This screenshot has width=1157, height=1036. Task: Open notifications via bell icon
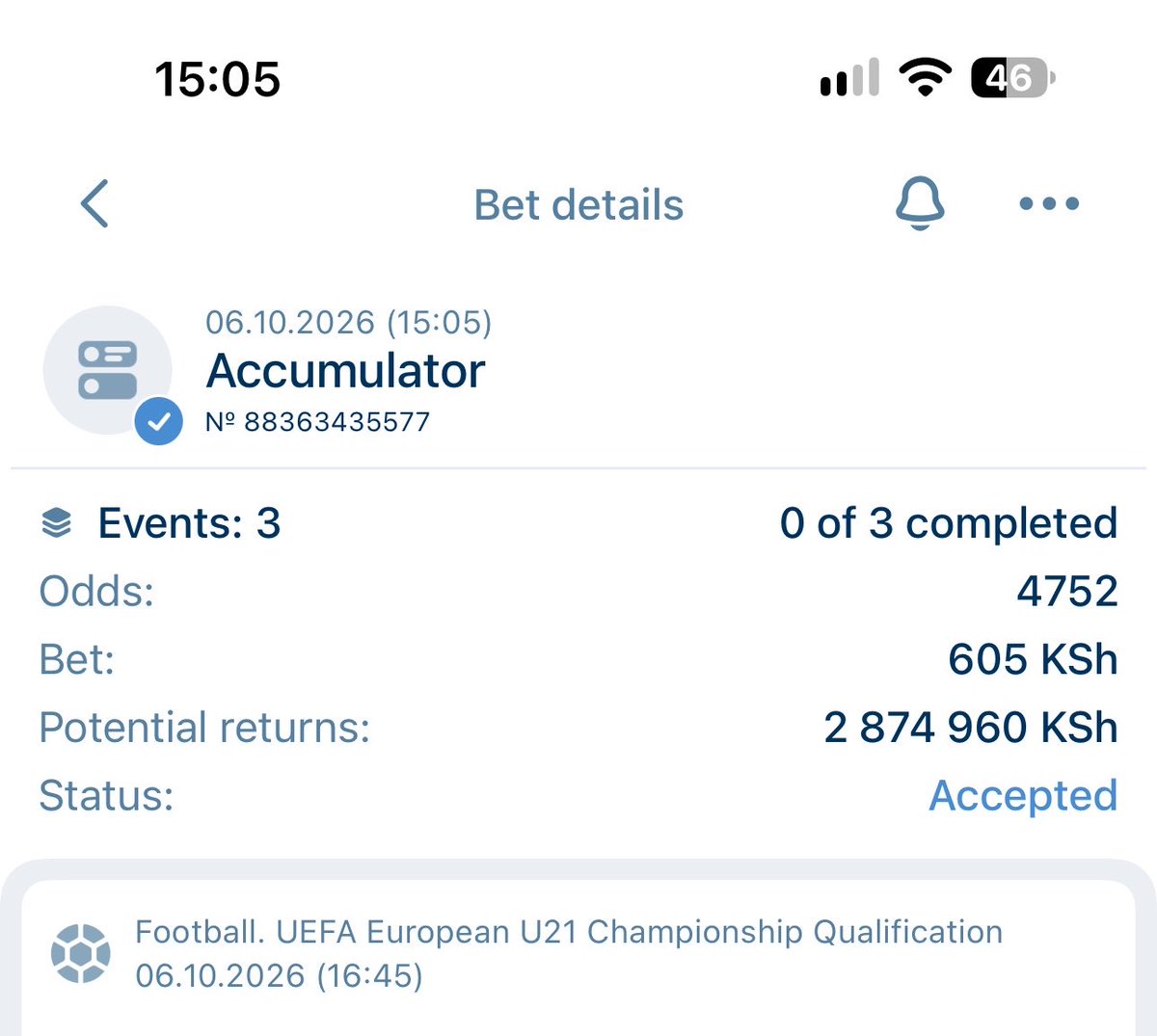point(920,203)
